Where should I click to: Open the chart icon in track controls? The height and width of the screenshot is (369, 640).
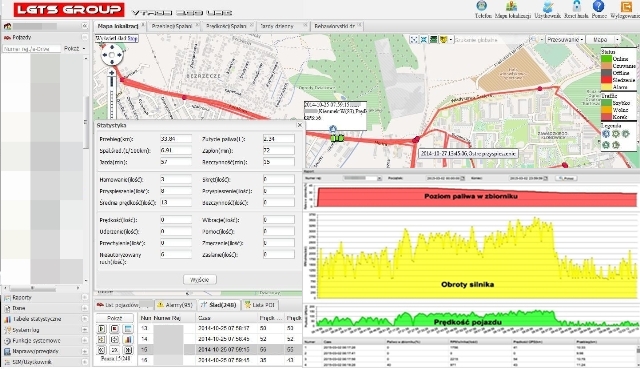(x=128, y=339)
